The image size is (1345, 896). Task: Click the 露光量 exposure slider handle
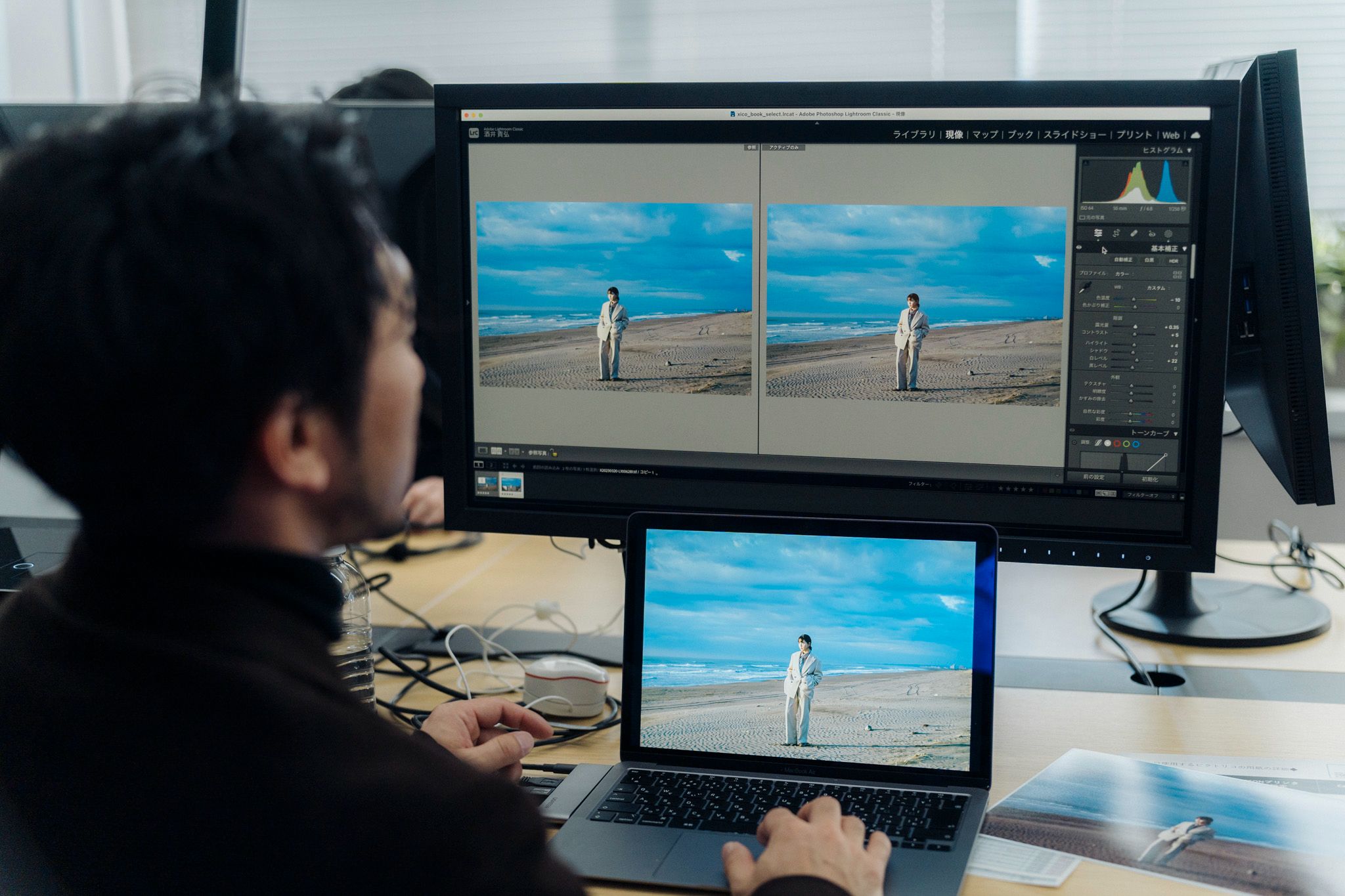[1135, 326]
